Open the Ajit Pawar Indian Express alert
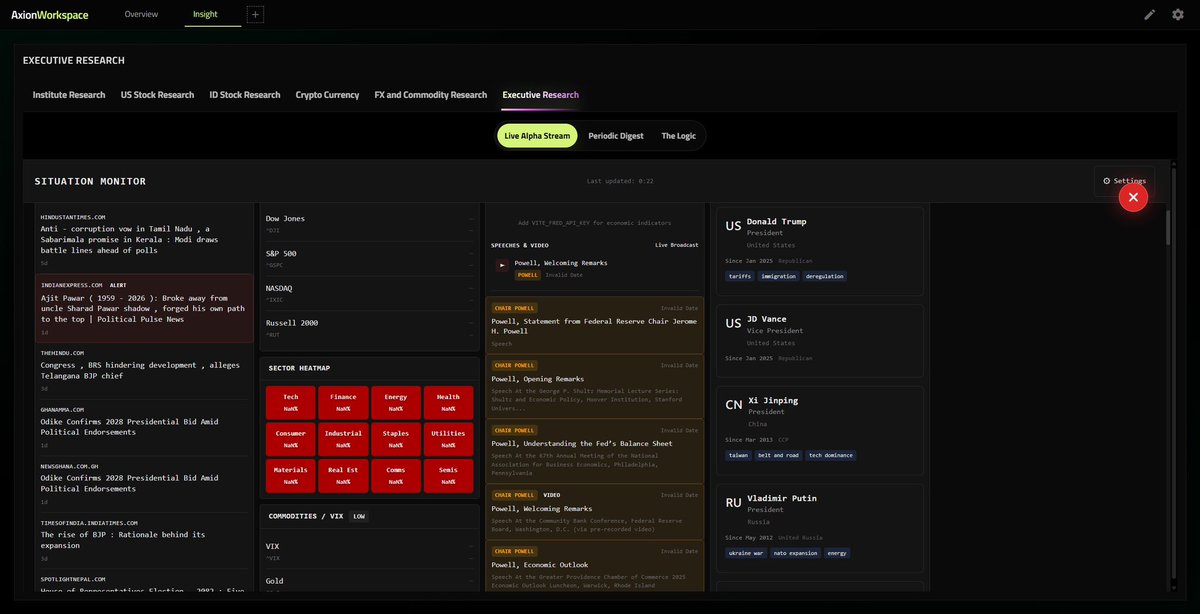1200x614 pixels. [x=144, y=308]
